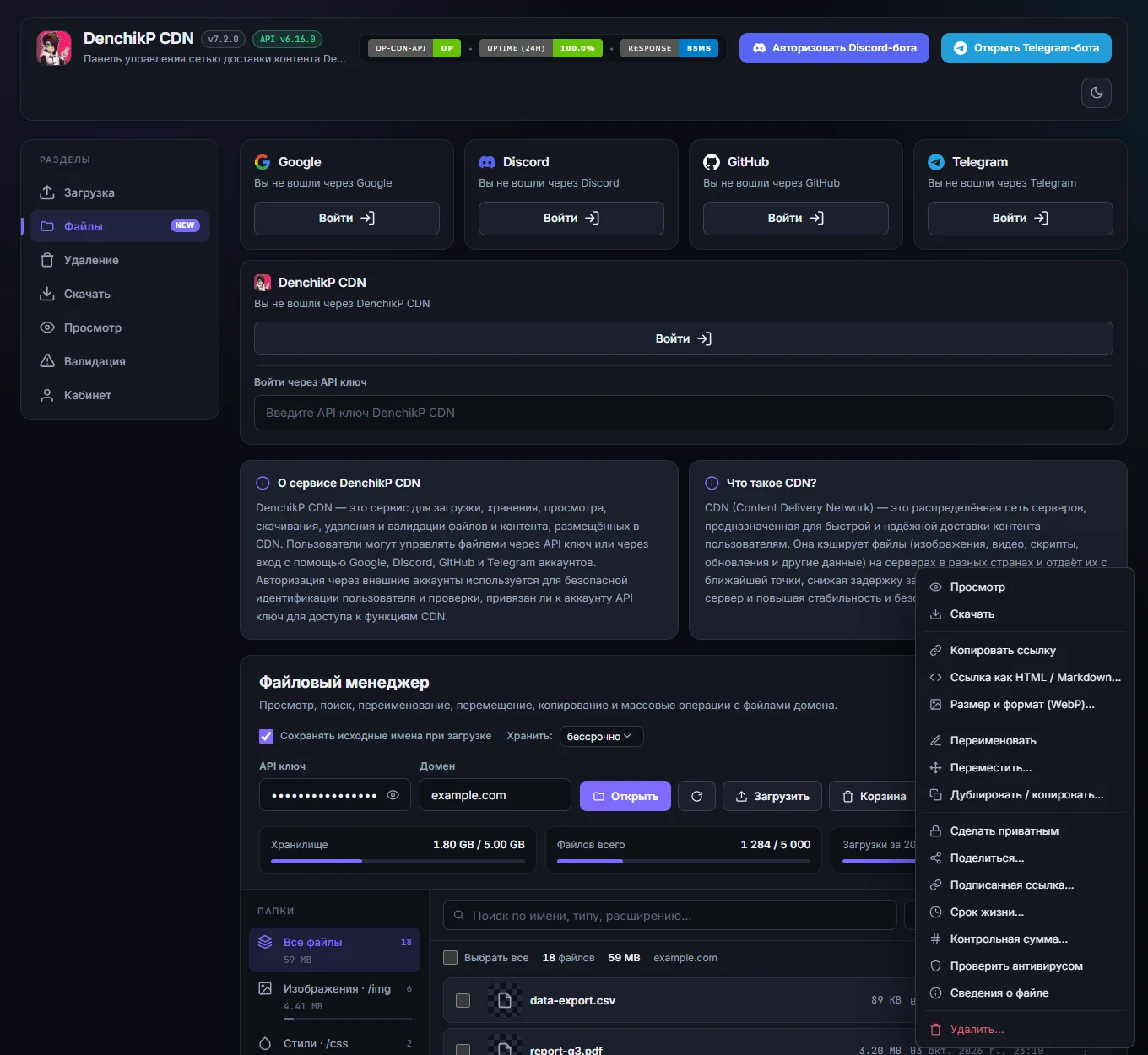Click the API v6.16.0 version badge
The height and width of the screenshot is (1055, 1148).
click(287, 39)
